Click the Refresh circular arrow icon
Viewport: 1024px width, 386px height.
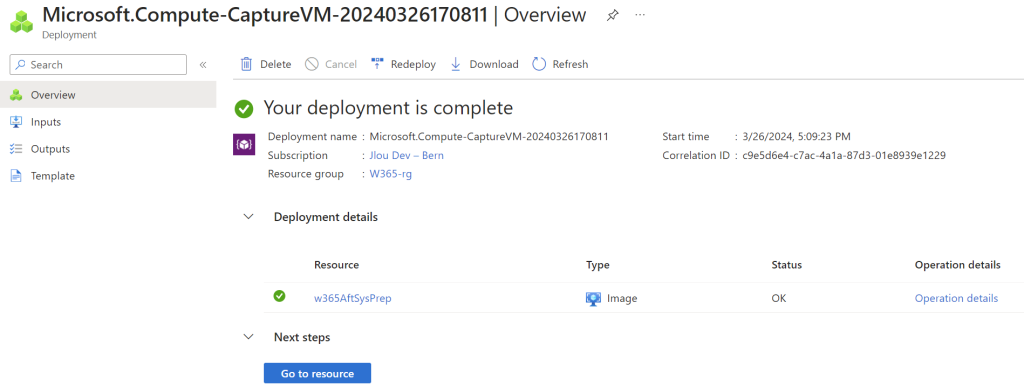[539, 64]
